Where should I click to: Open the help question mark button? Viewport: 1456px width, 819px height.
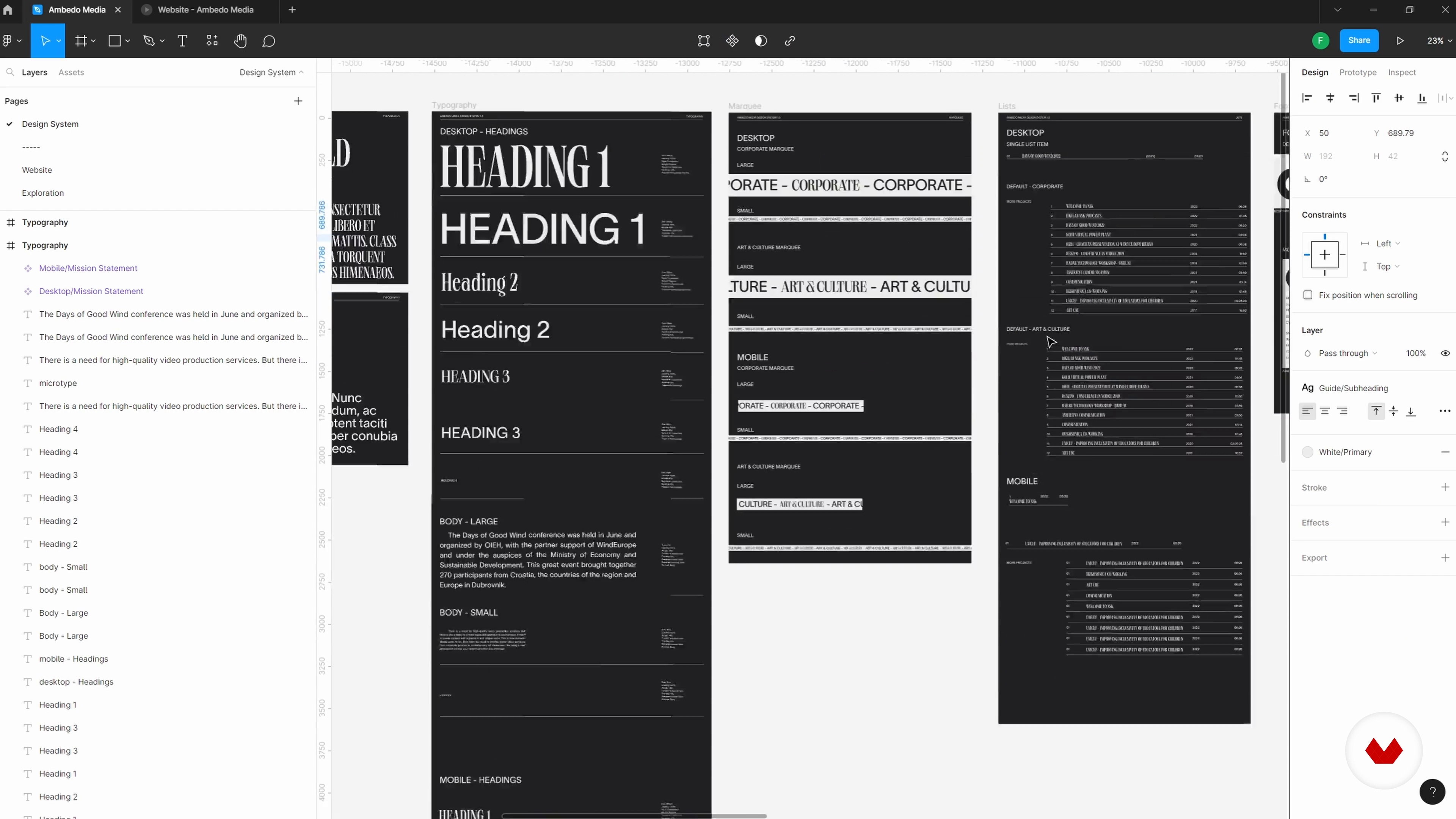click(x=1432, y=791)
